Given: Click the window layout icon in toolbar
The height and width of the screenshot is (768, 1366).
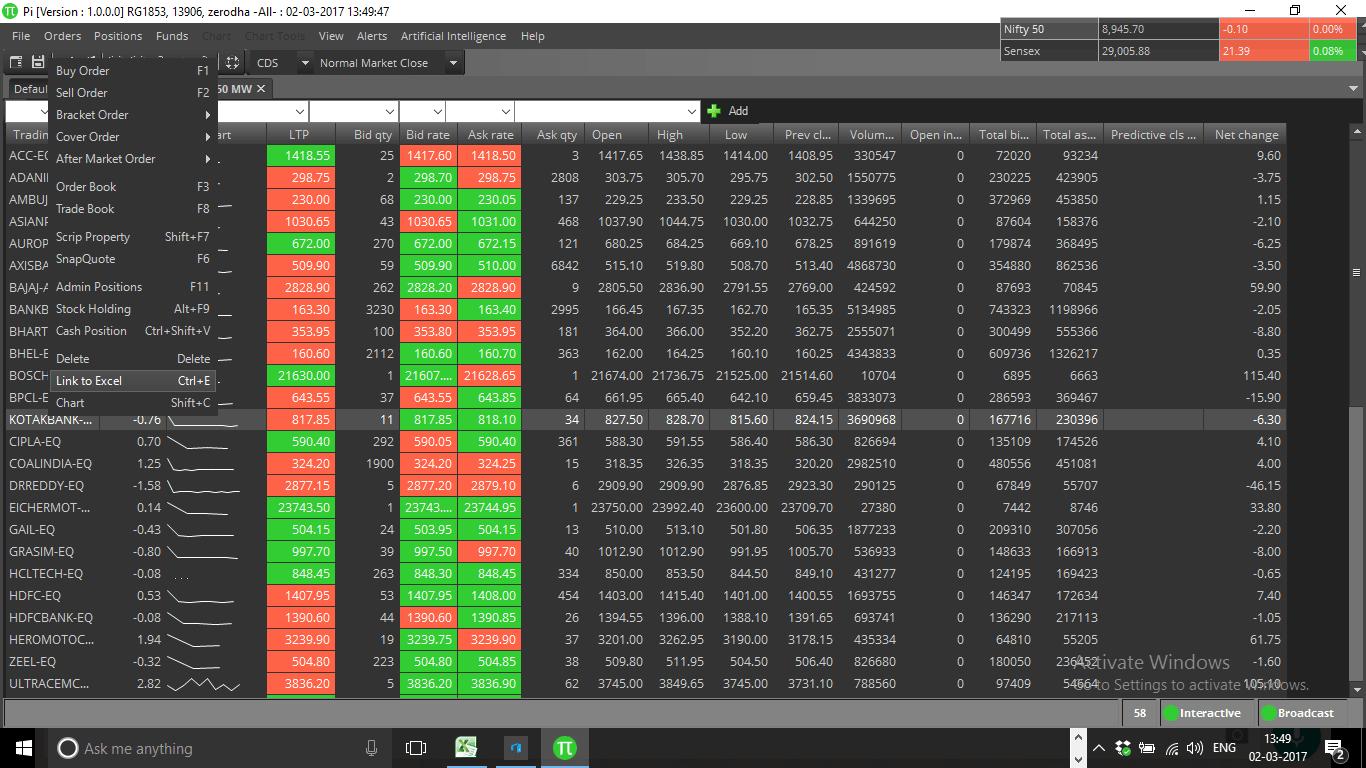Looking at the screenshot, I should click(17, 63).
